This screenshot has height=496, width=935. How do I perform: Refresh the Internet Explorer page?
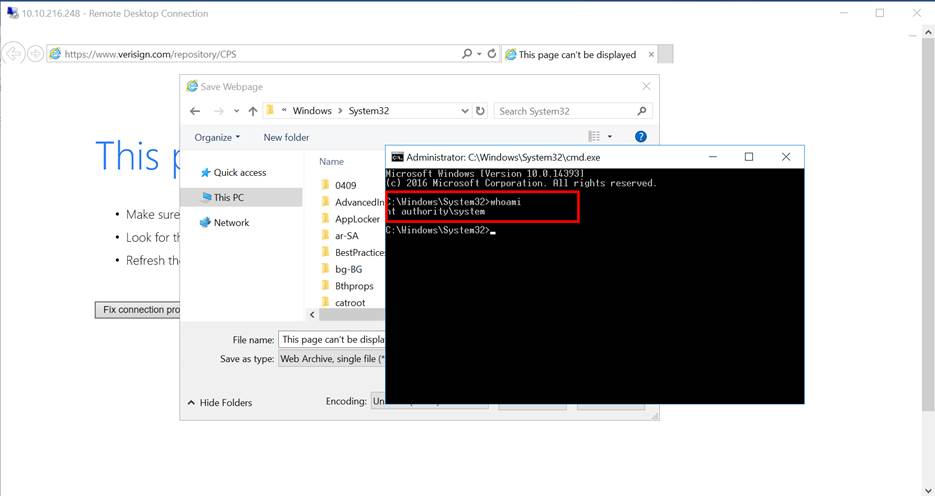coord(491,54)
